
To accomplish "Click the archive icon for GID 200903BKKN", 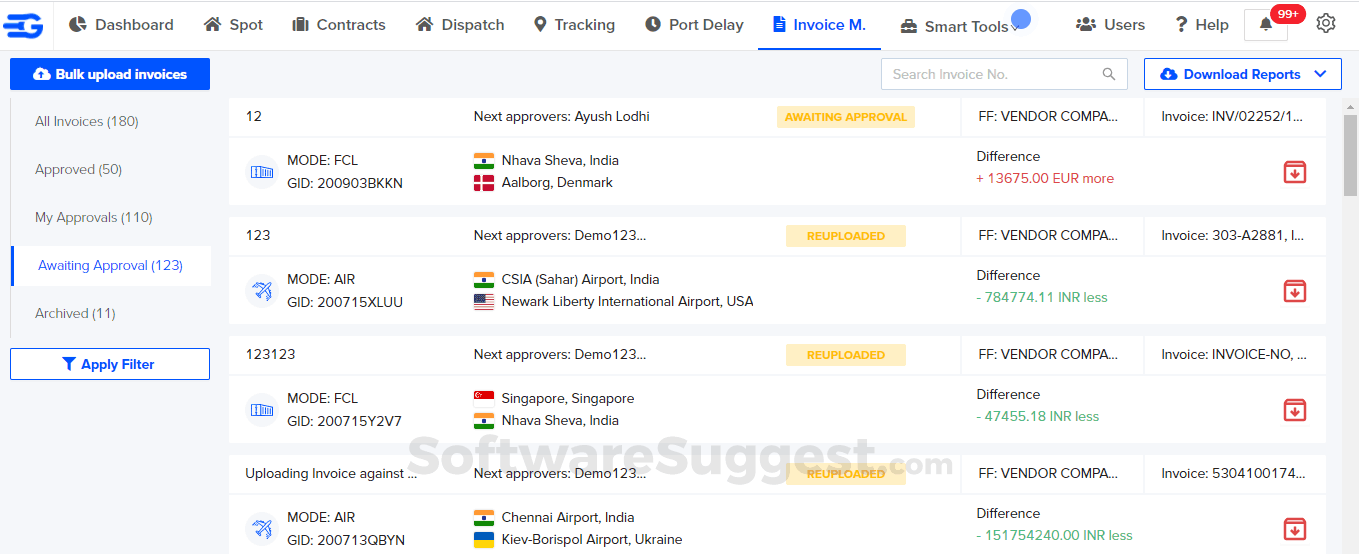I will point(1295,172).
